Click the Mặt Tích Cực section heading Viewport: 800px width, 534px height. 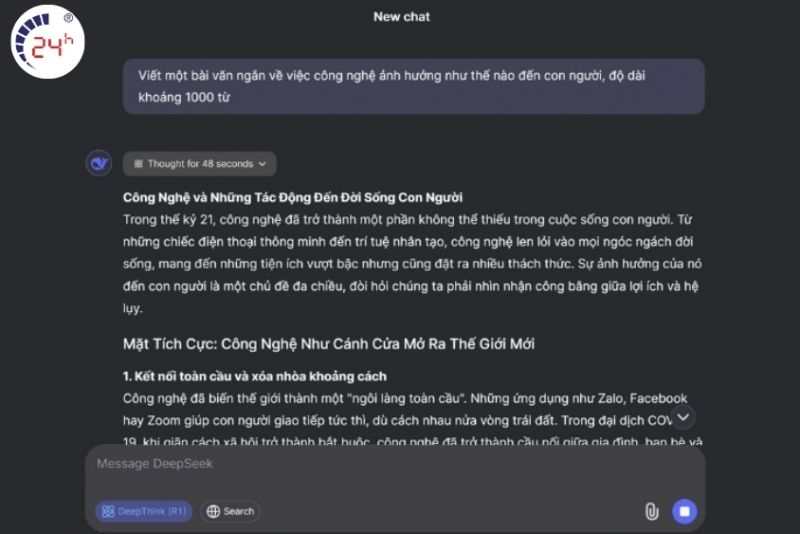point(329,344)
